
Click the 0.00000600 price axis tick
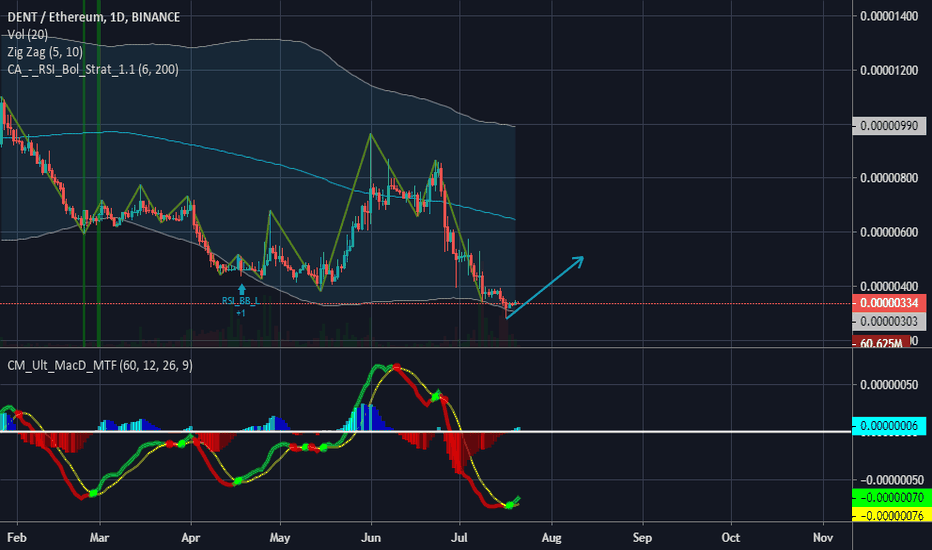click(x=889, y=232)
